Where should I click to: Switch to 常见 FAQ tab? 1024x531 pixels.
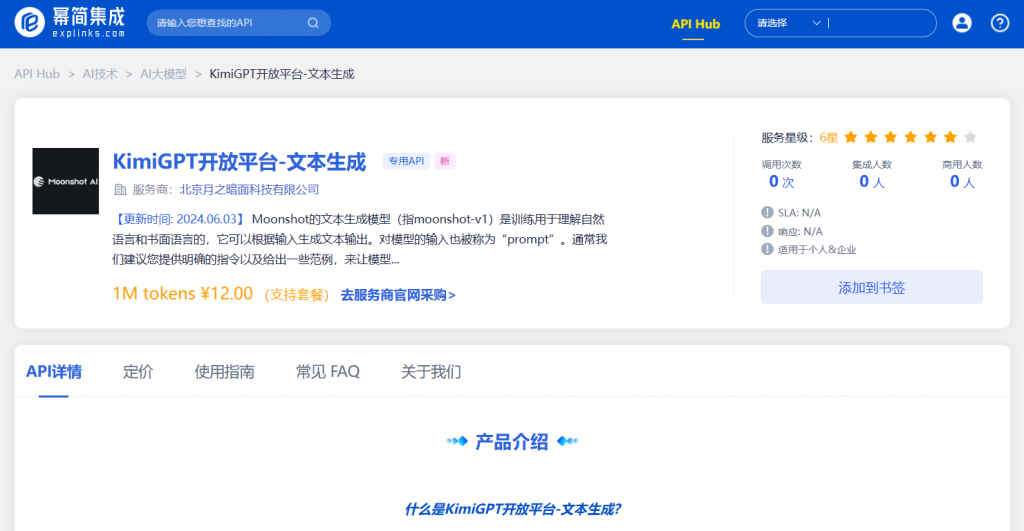tap(328, 372)
